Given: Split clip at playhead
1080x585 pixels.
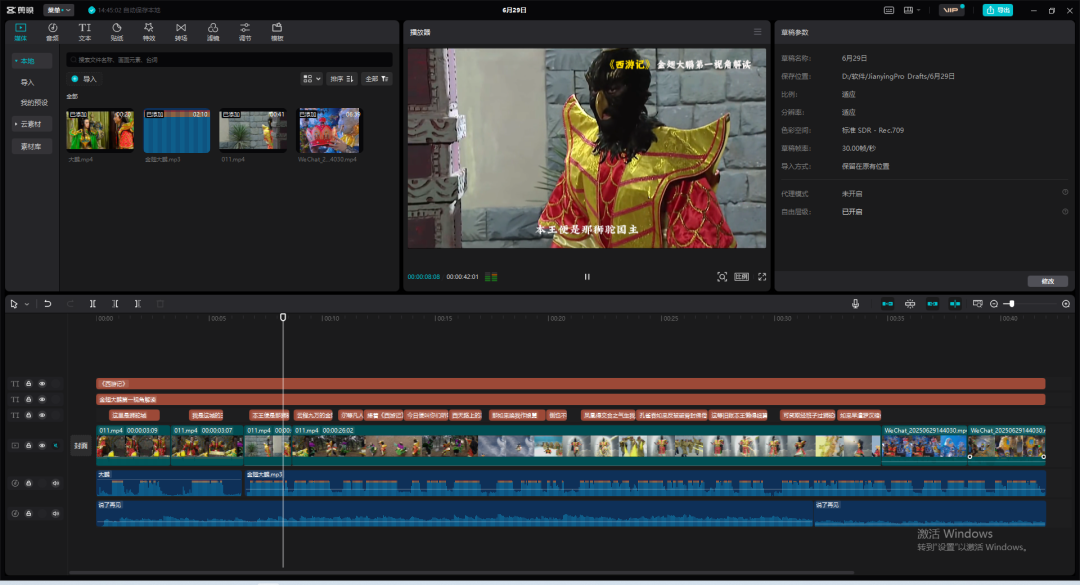Looking at the screenshot, I should point(92,304).
